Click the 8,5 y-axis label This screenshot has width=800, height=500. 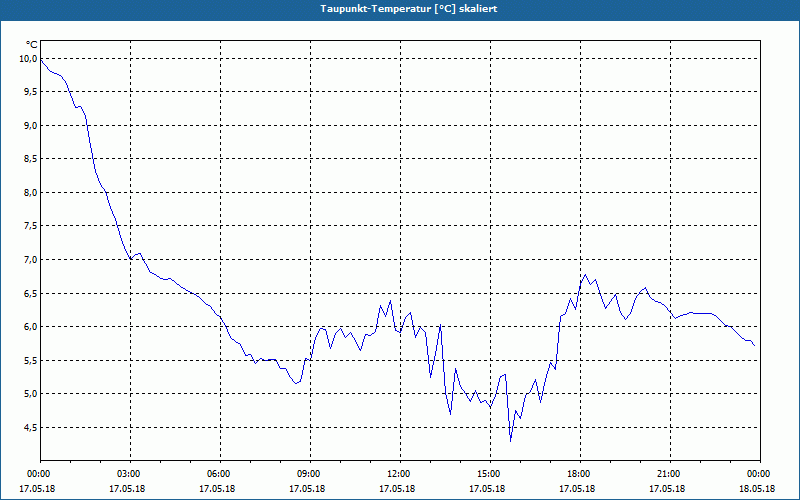tap(31, 159)
